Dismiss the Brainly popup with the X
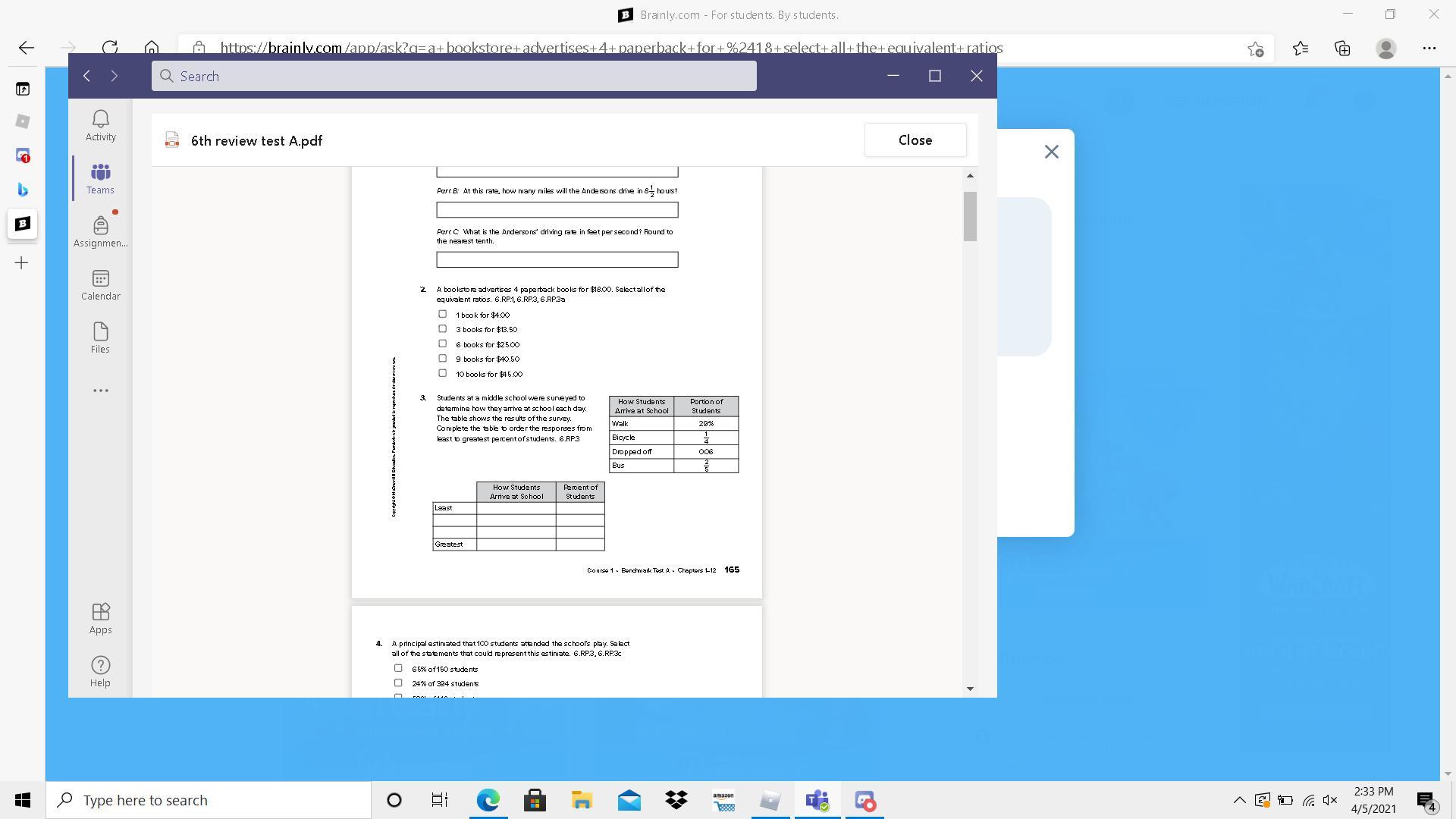Viewport: 1456px width, 819px height. (1051, 152)
